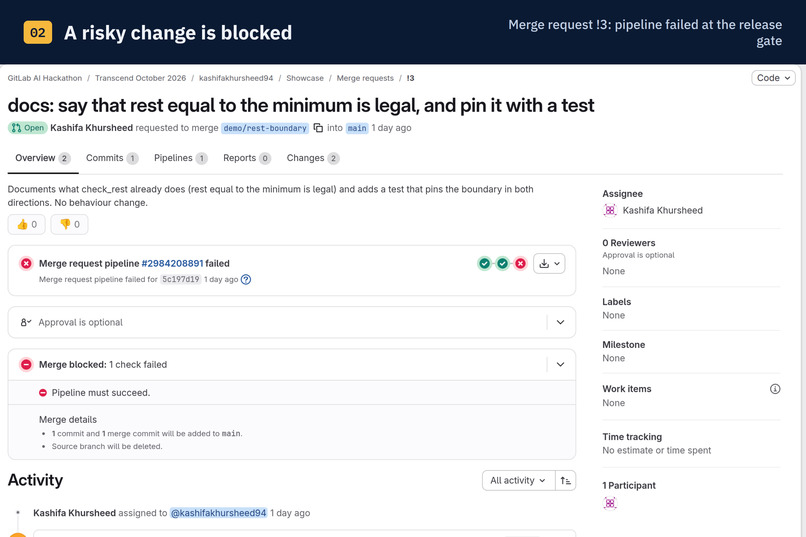Click Kashifa Khursheed author name in header
Viewport: 806px width, 537px height.
pos(91,128)
